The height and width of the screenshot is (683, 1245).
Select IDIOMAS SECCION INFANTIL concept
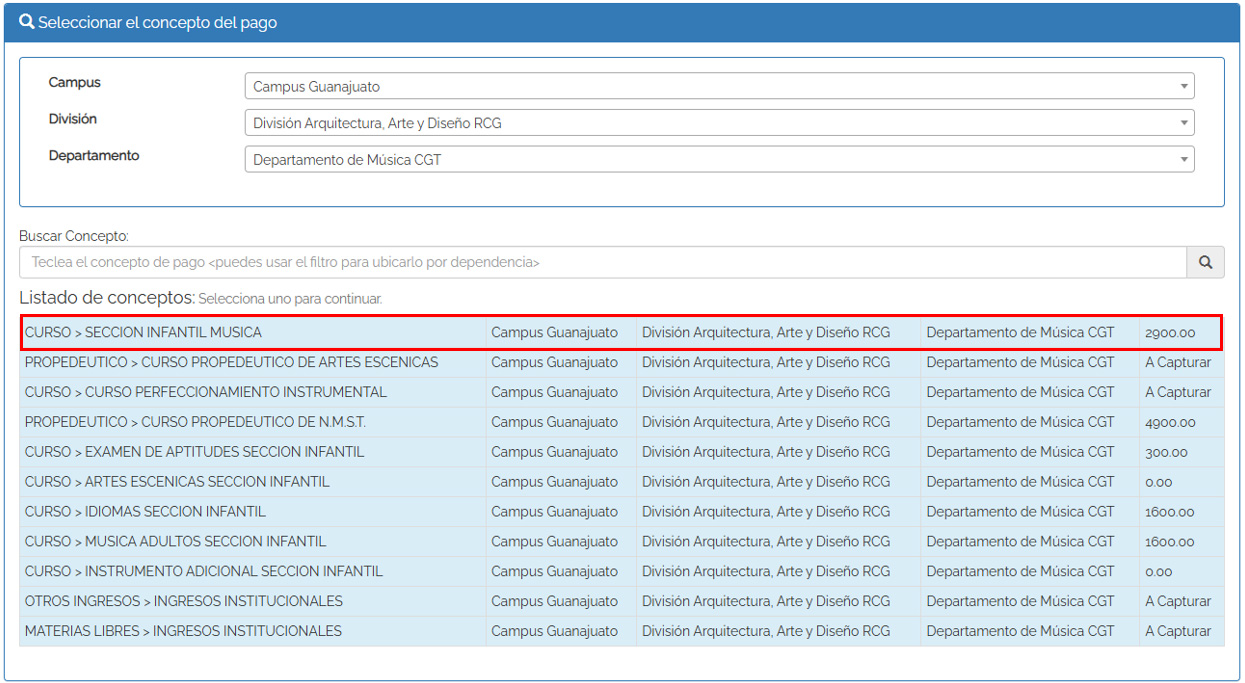pos(145,512)
